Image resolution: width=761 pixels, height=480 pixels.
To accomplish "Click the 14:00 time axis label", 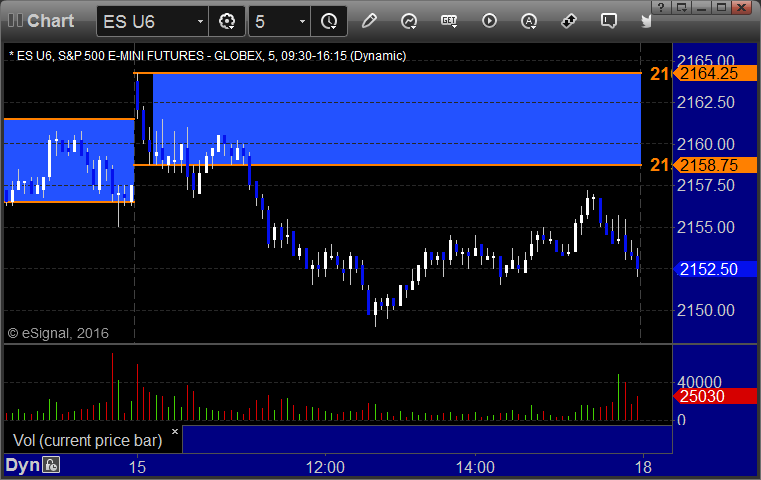I will (475, 467).
